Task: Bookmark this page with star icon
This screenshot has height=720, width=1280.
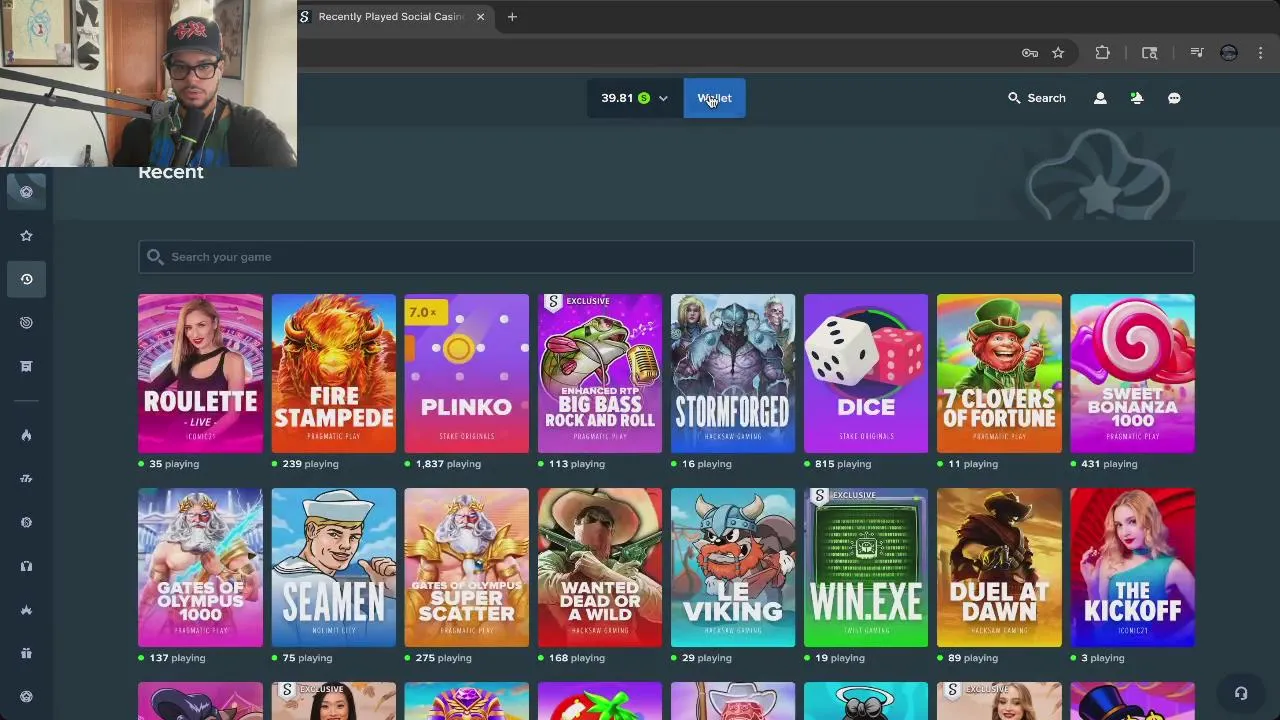Action: point(1058,53)
